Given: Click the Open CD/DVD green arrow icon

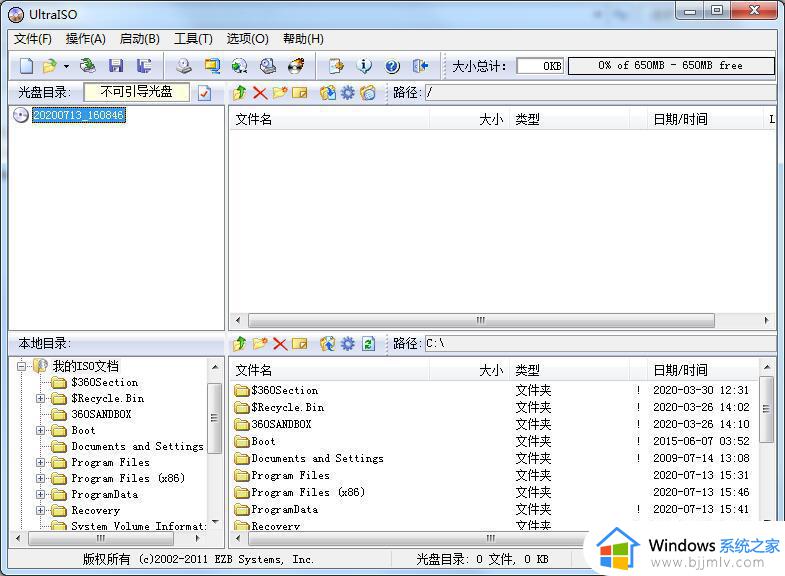Looking at the screenshot, I should click(x=88, y=66).
